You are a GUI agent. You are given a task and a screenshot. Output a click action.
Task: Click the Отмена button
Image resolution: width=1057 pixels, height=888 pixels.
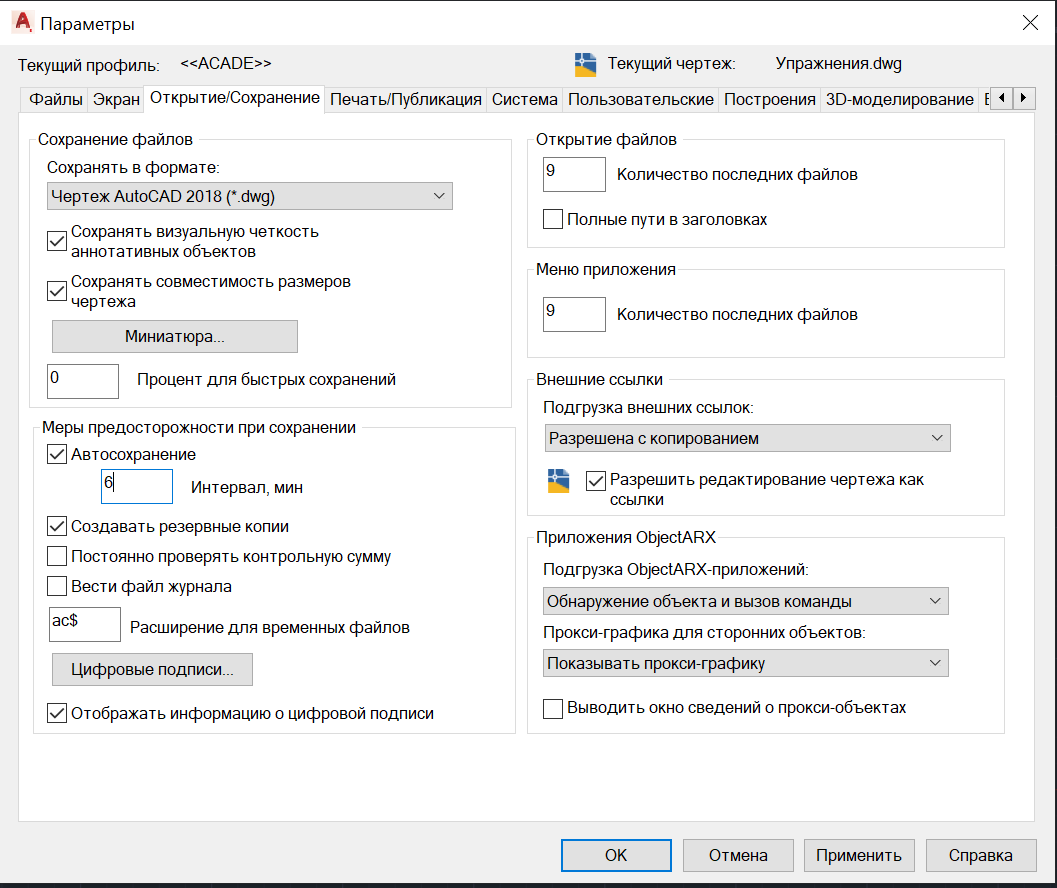click(x=738, y=855)
